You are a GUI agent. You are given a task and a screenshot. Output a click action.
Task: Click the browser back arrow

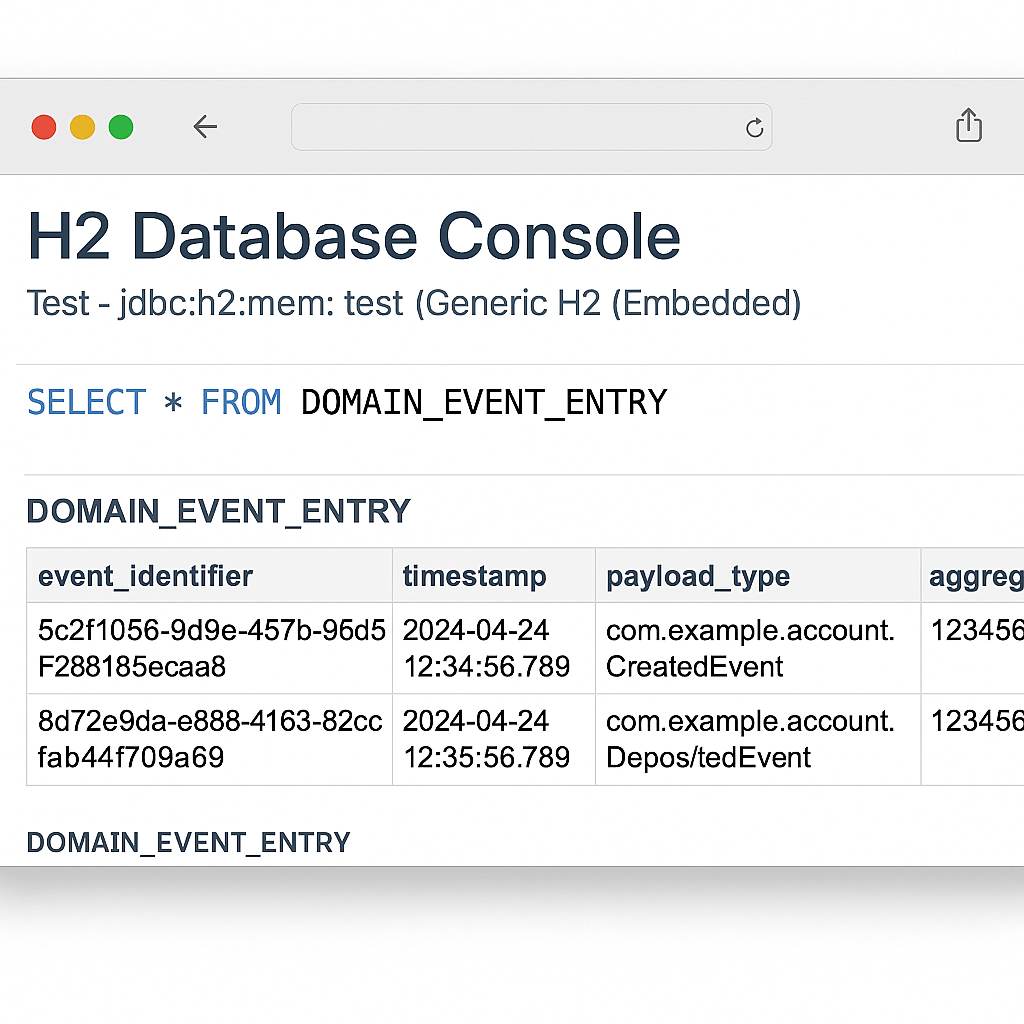tap(206, 126)
